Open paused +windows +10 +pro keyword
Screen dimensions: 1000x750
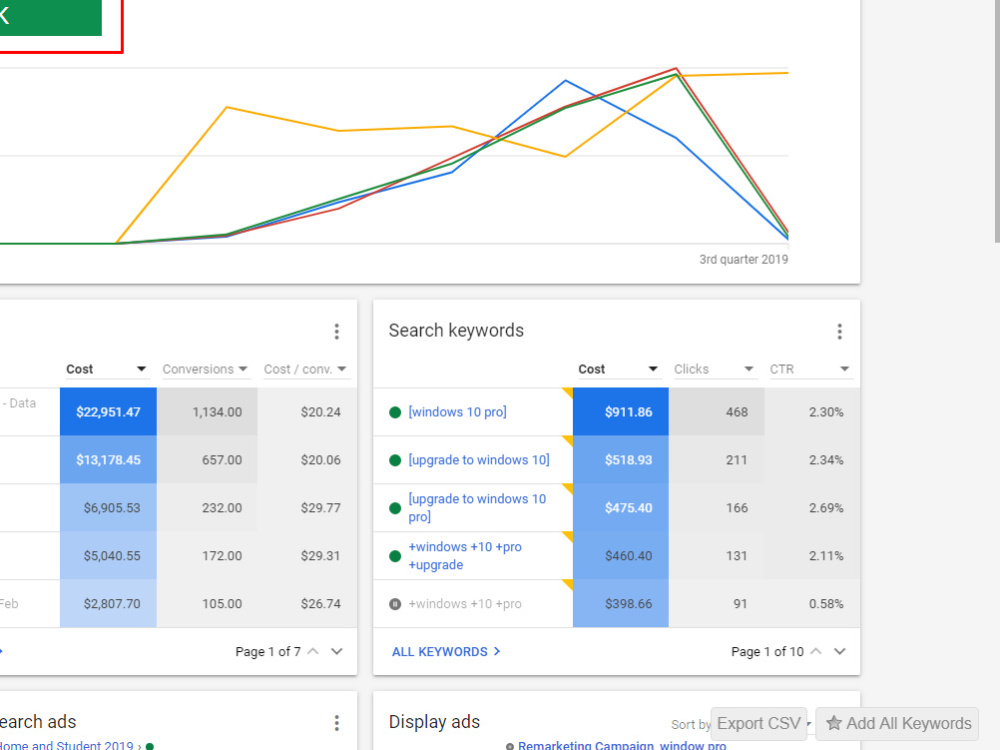(465, 603)
